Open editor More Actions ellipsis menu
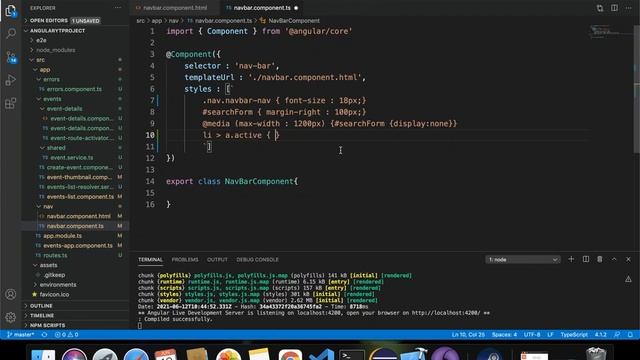The height and width of the screenshot is (360, 640). (x=629, y=8)
